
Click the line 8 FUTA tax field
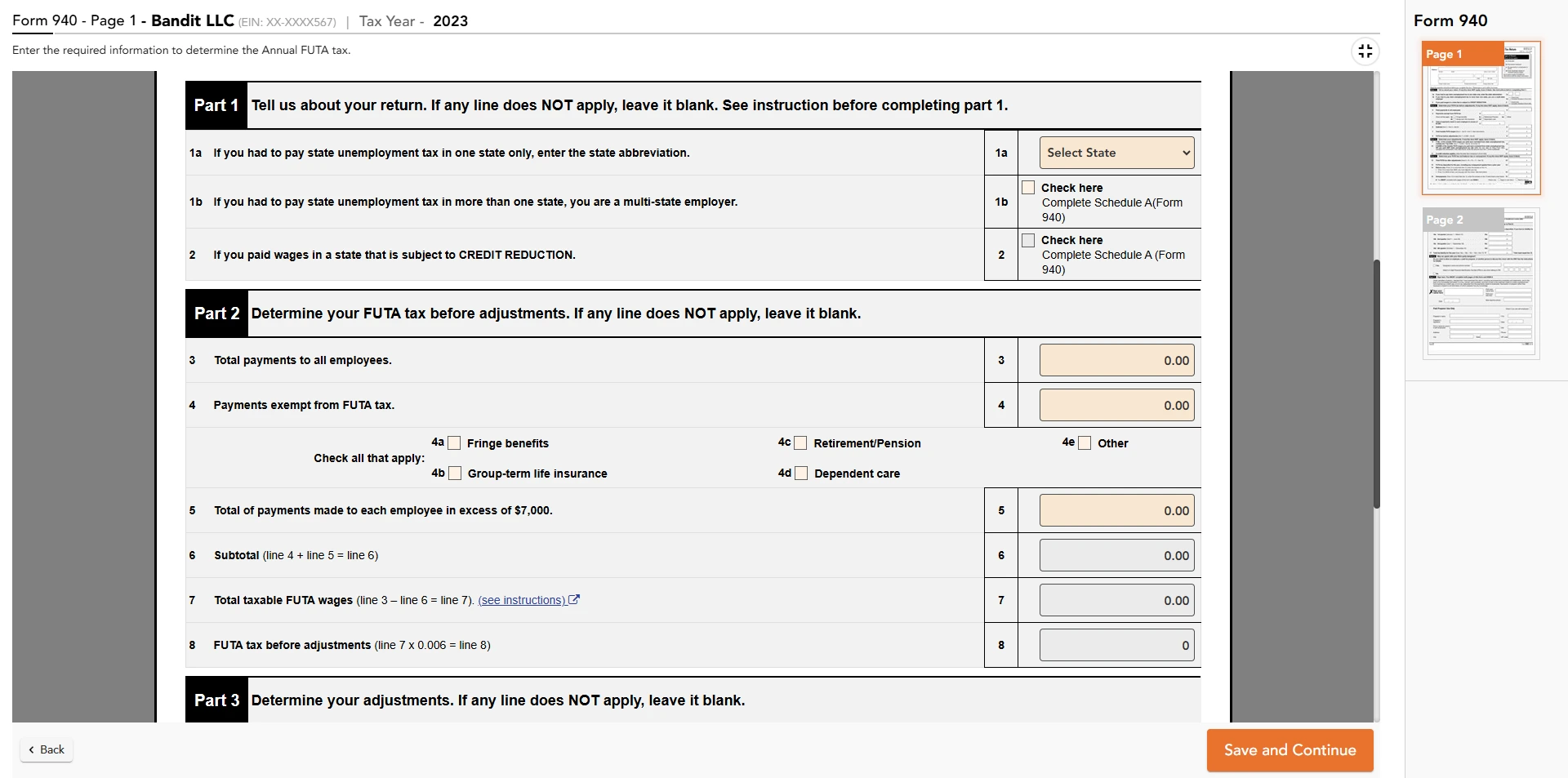(x=1116, y=646)
